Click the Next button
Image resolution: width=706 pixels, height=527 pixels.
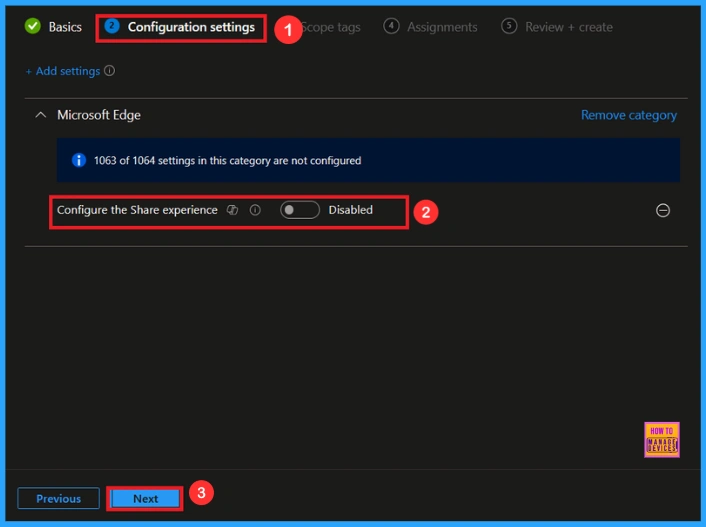tap(145, 499)
